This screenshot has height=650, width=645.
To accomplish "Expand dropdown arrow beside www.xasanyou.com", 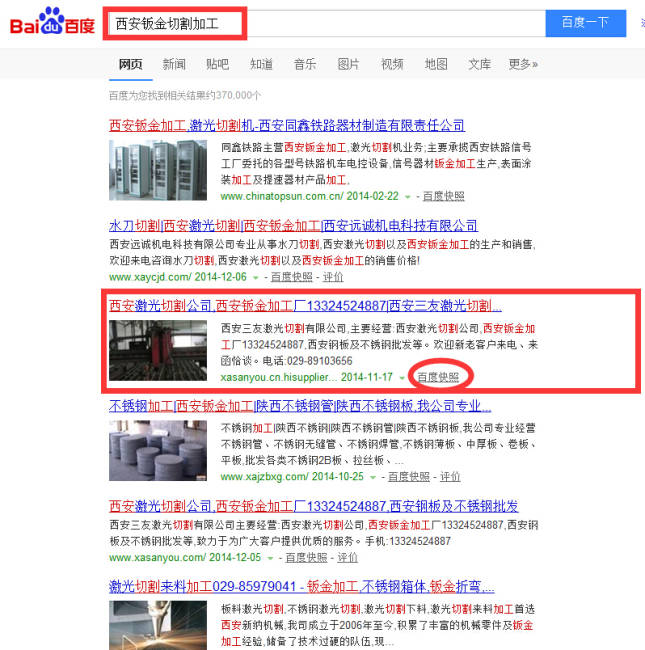I will [270, 558].
